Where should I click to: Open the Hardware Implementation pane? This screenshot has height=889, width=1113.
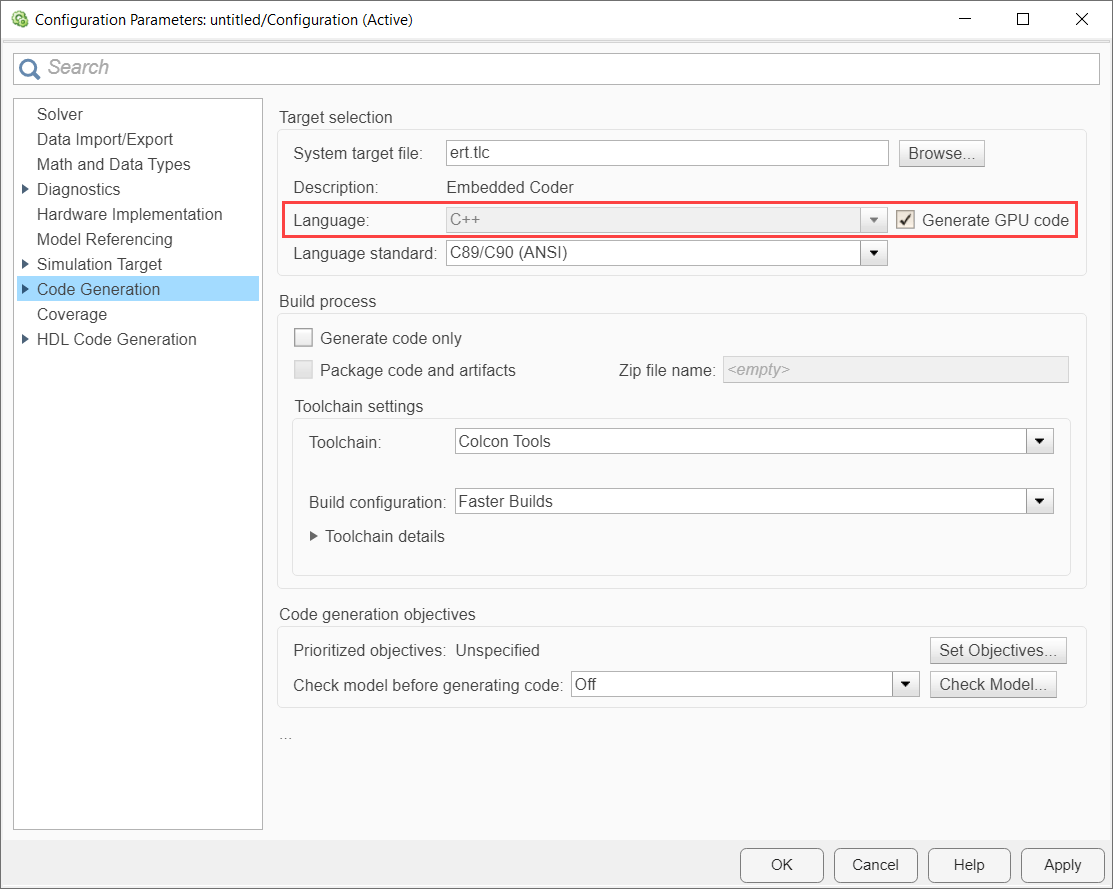point(129,214)
